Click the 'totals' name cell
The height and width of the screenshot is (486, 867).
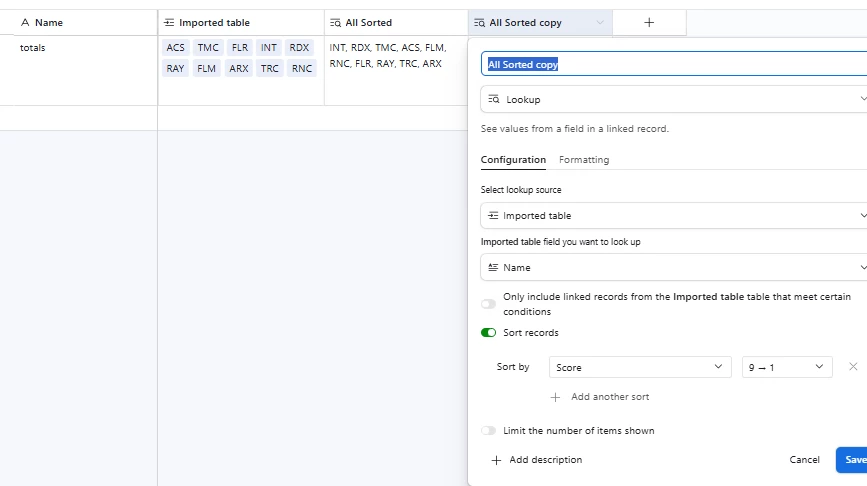point(79,70)
